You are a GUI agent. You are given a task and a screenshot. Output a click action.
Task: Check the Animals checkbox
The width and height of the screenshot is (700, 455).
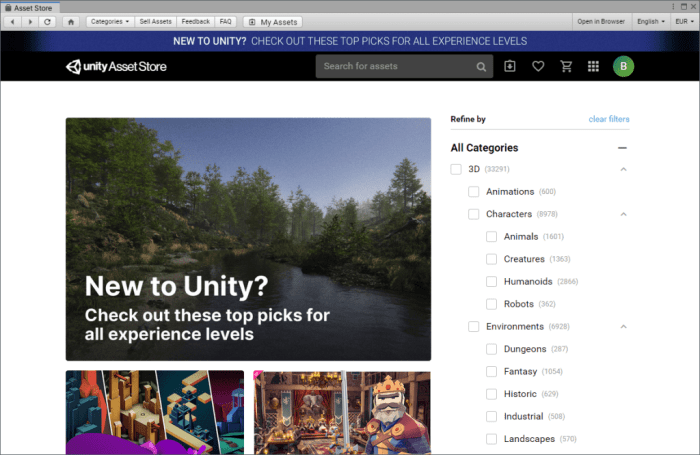492,237
